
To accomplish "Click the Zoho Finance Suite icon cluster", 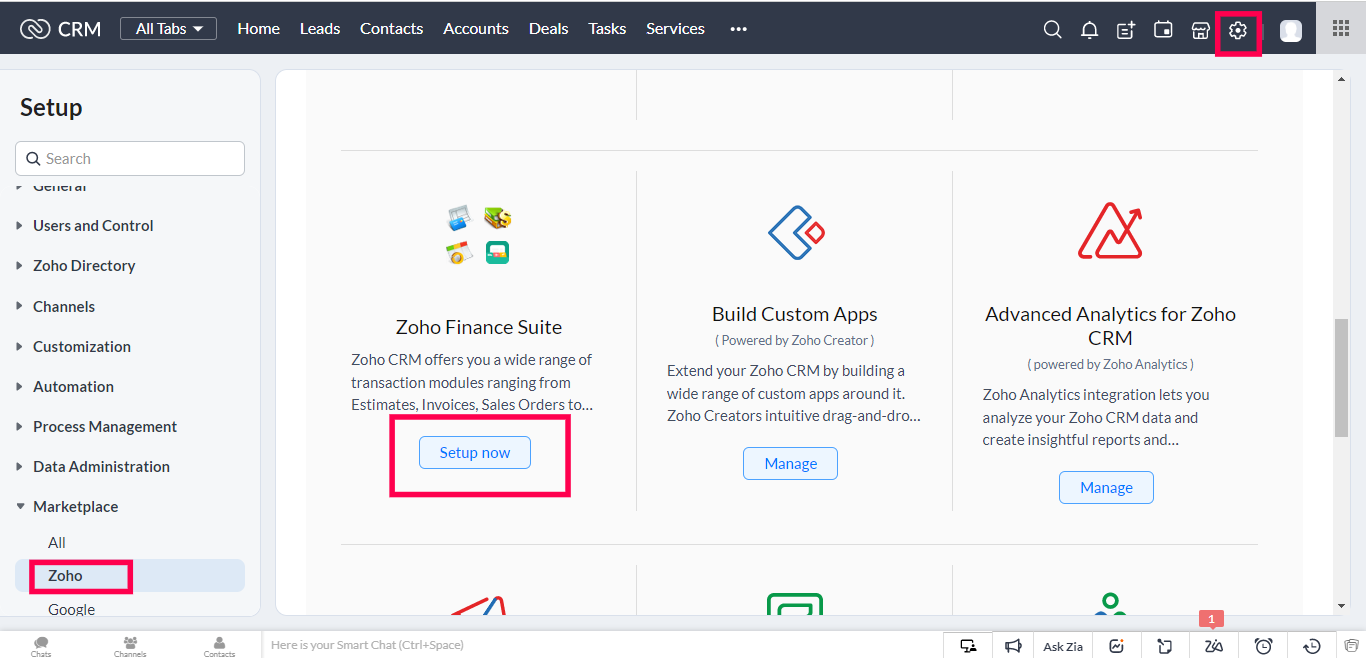I will point(479,235).
